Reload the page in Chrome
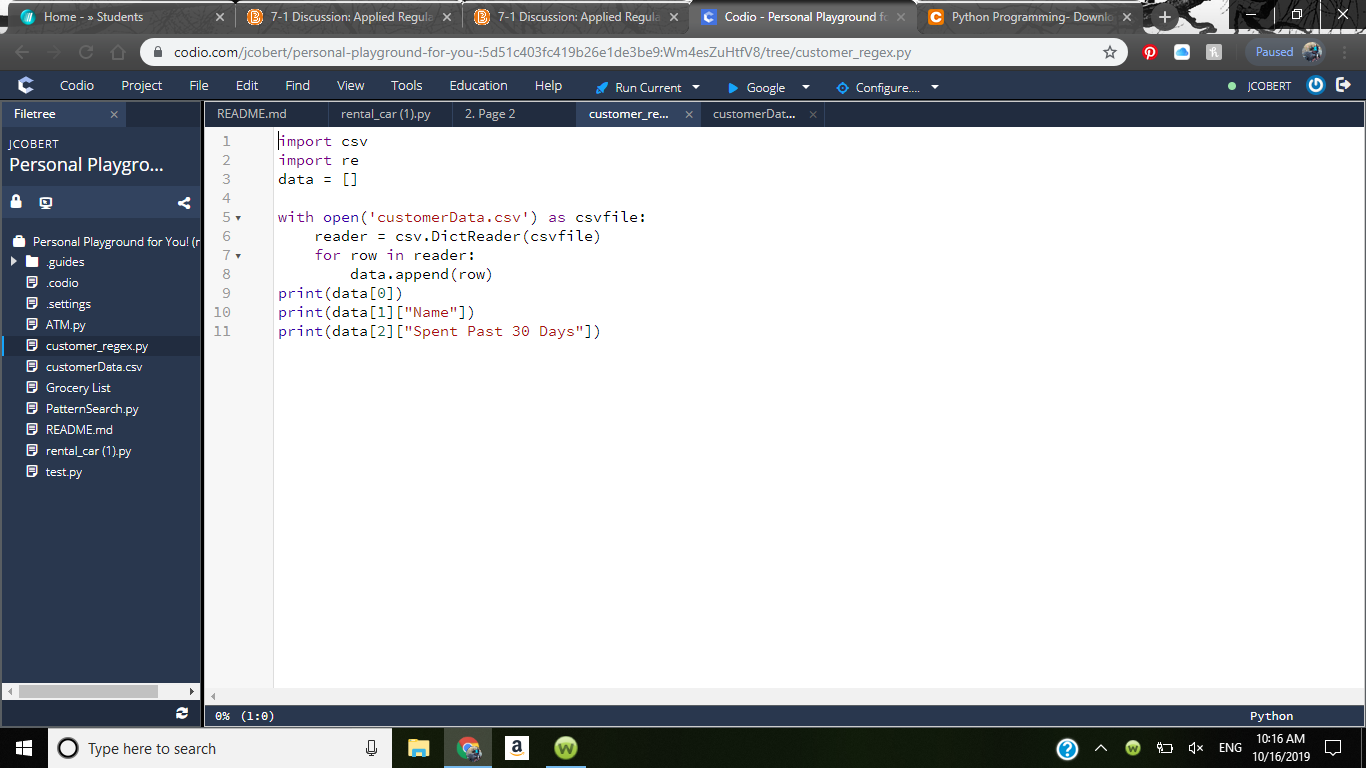This screenshot has width=1366, height=768. (86, 52)
